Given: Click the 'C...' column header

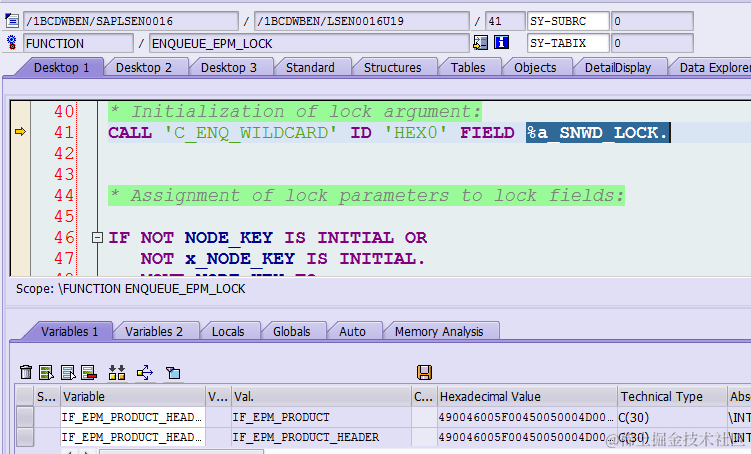Looking at the screenshot, I should (424, 397).
